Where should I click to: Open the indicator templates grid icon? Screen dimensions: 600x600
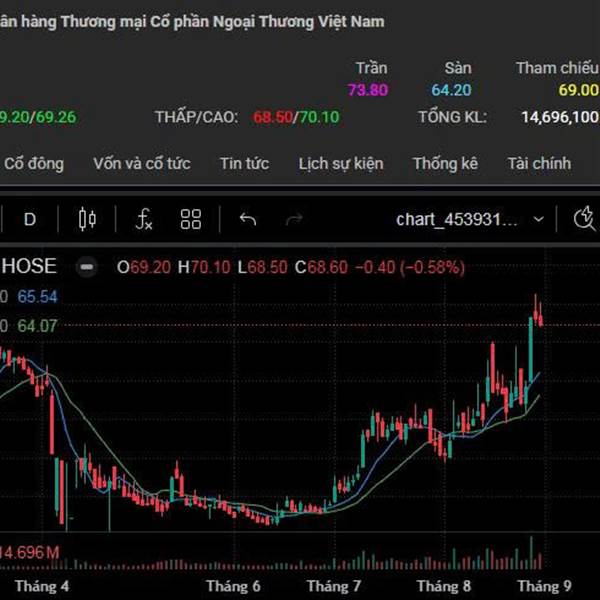[x=191, y=219]
